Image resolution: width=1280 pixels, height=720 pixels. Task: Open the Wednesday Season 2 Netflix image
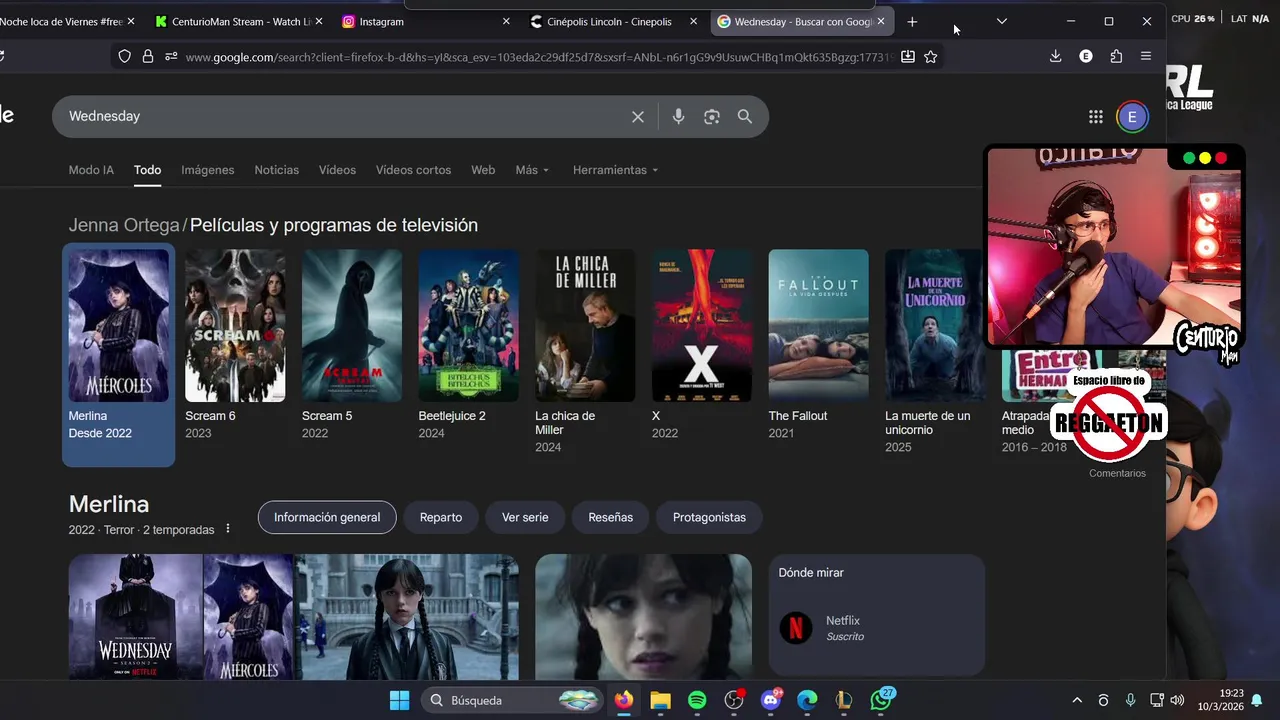coord(135,617)
